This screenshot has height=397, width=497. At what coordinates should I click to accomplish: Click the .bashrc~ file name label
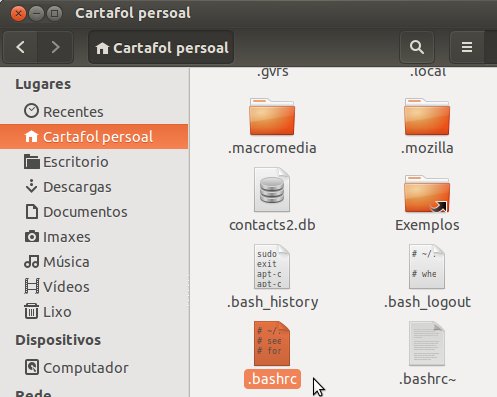point(427,379)
